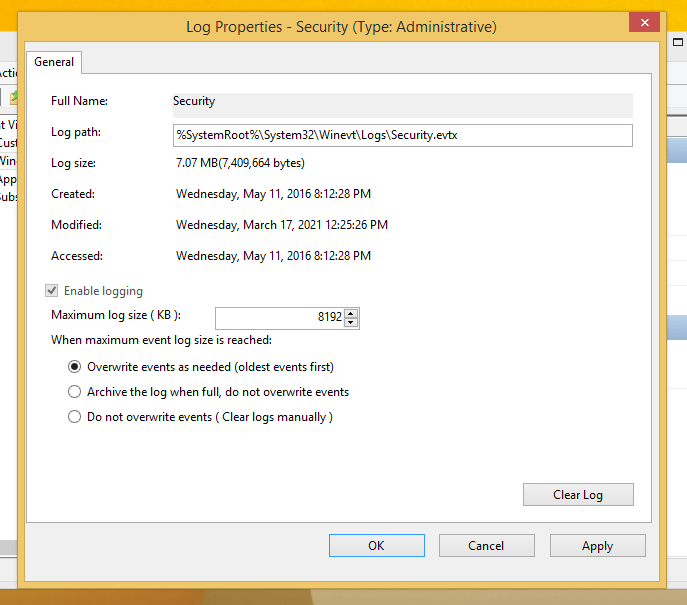Viewport: 687px width, 605px height.
Task: Select the Windows Logs tree item behind dialog
Action: click(x=8, y=161)
